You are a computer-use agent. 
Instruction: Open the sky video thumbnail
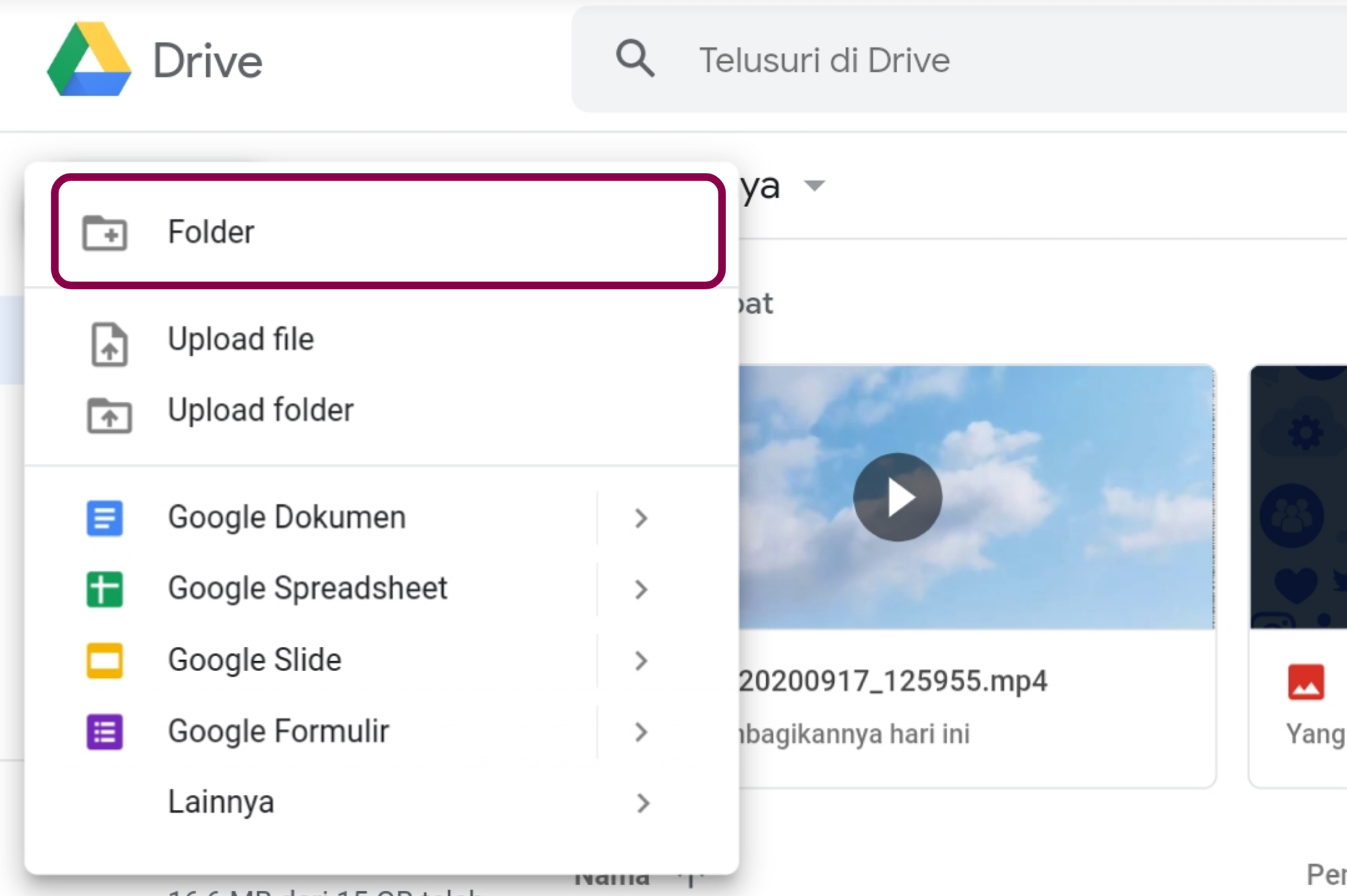(x=977, y=497)
